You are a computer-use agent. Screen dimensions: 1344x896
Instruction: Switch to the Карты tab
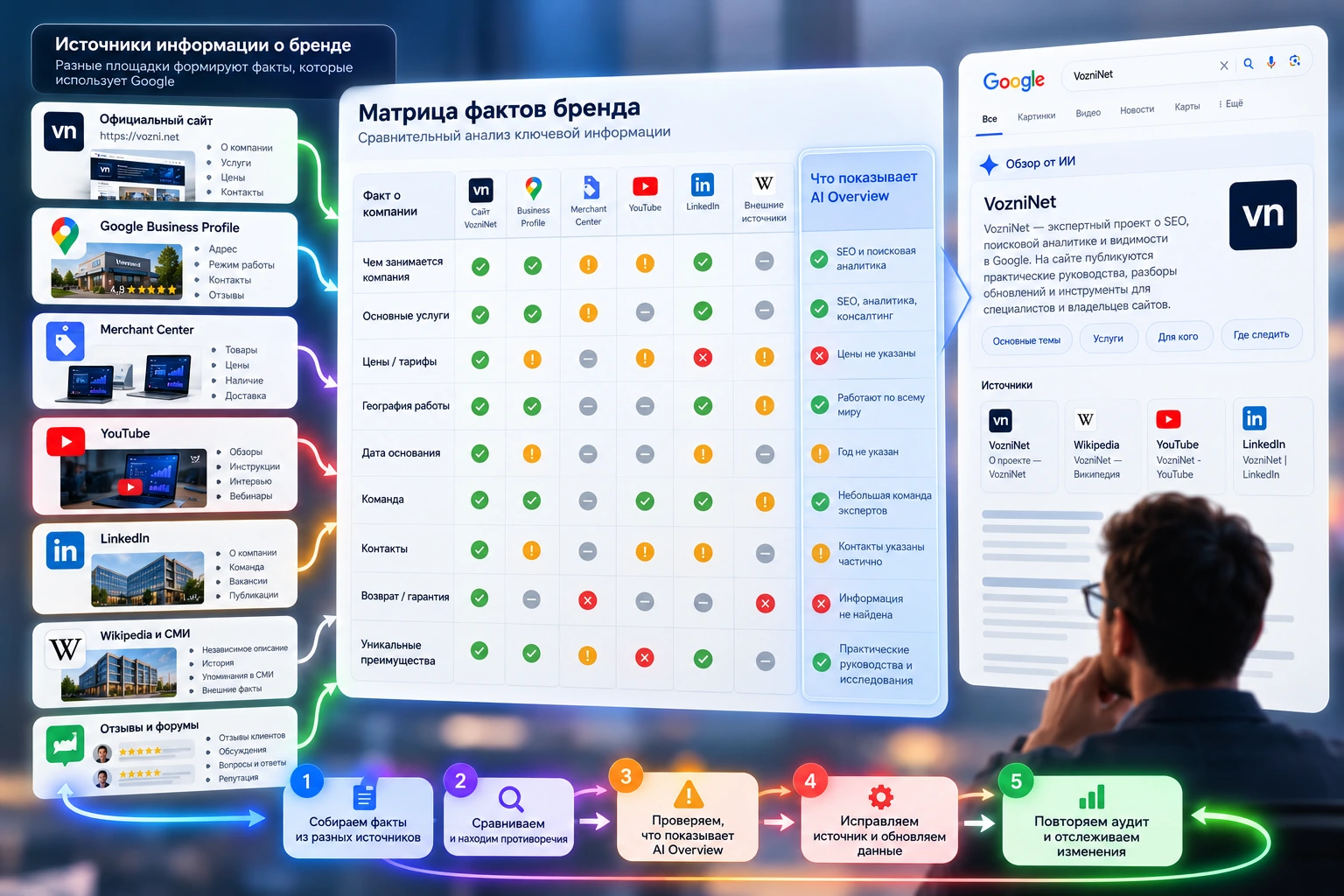[1187, 107]
